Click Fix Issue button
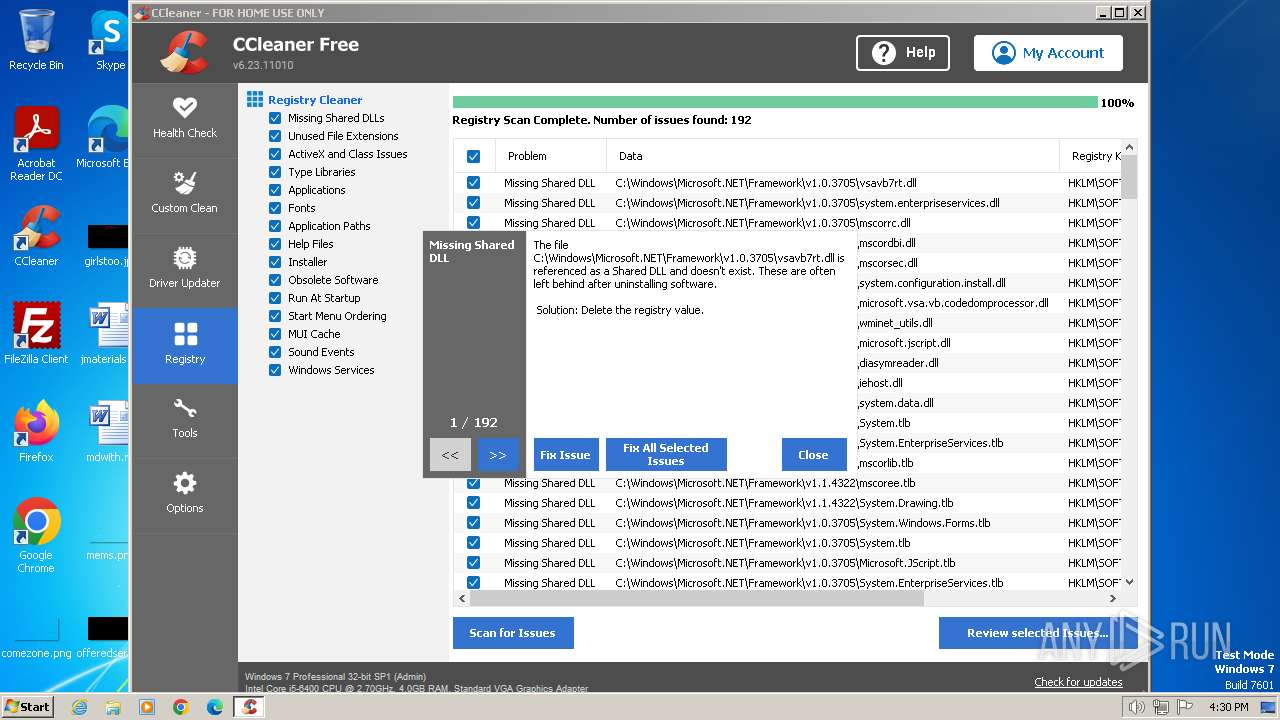Viewport: 1280px width, 720px height. [566, 455]
